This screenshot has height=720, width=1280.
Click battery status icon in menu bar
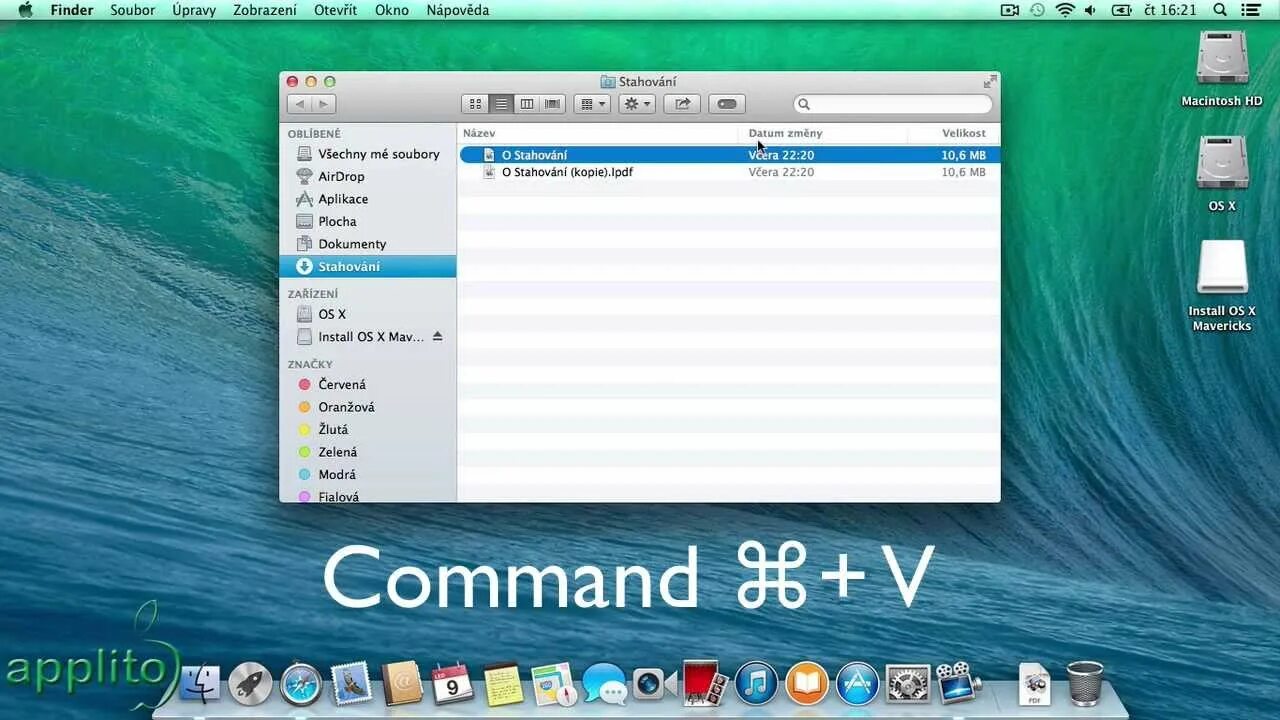[x=1121, y=10]
